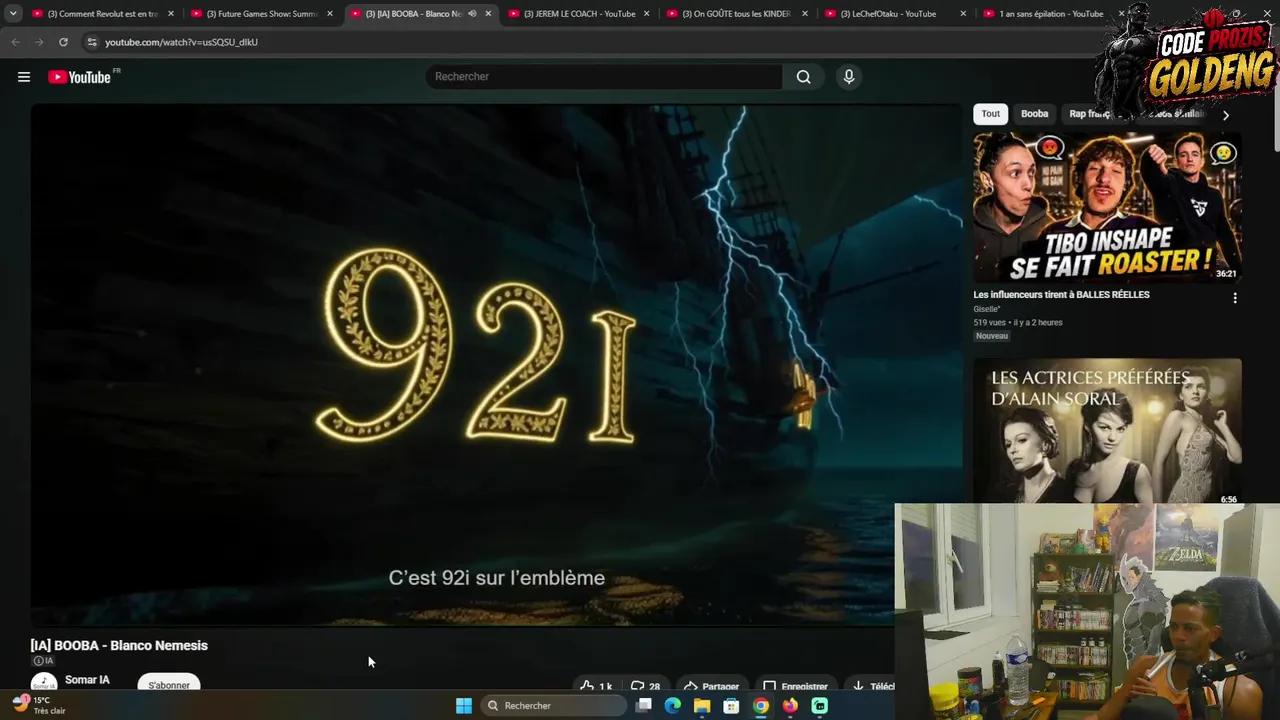Viewport: 1280px width, 720px height.
Task: Focus the YouTube Rechercher search field
Action: [x=604, y=77]
